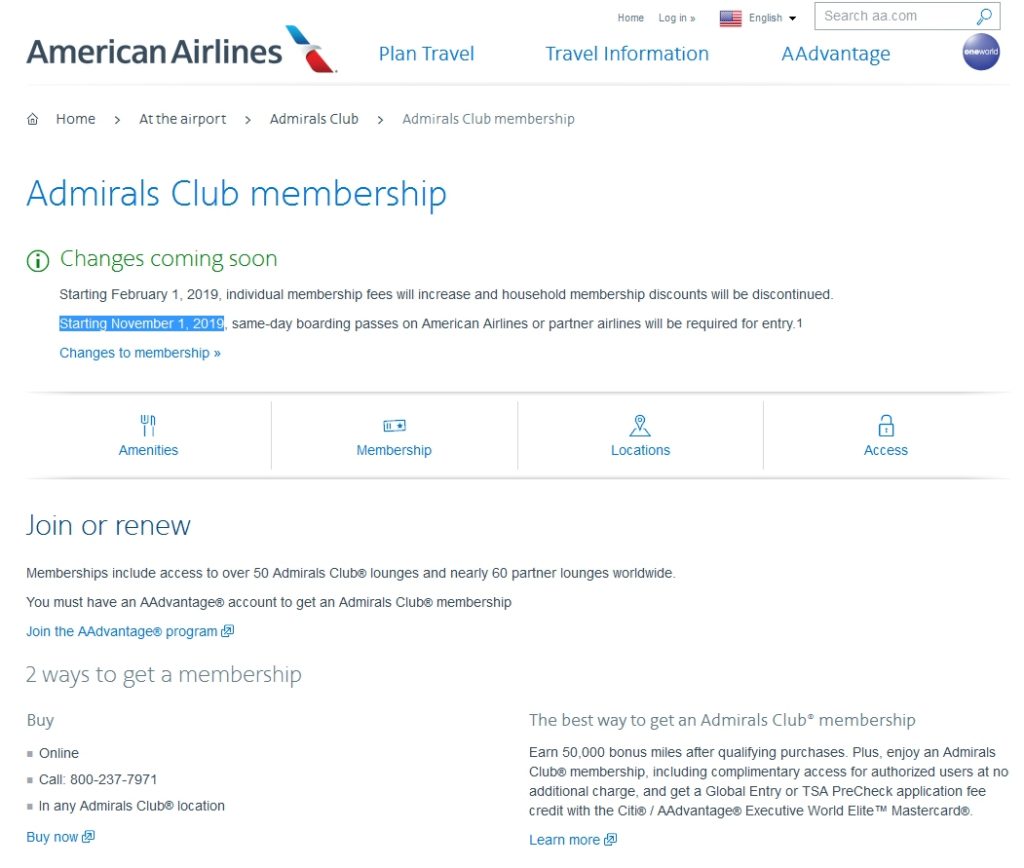Image resolution: width=1024 pixels, height=868 pixels.
Task: Click the US flag icon
Action: coord(730,16)
